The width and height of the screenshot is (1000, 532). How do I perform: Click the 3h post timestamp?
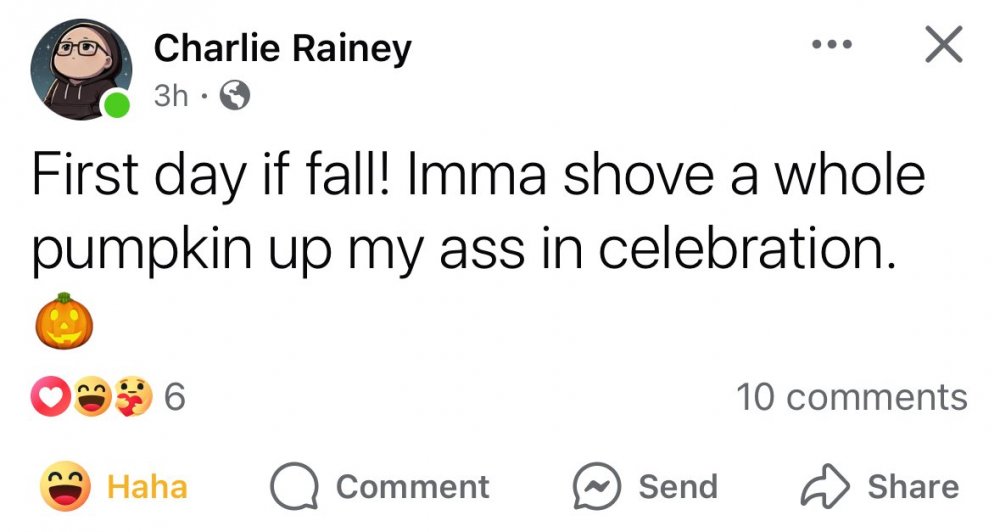(x=169, y=97)
